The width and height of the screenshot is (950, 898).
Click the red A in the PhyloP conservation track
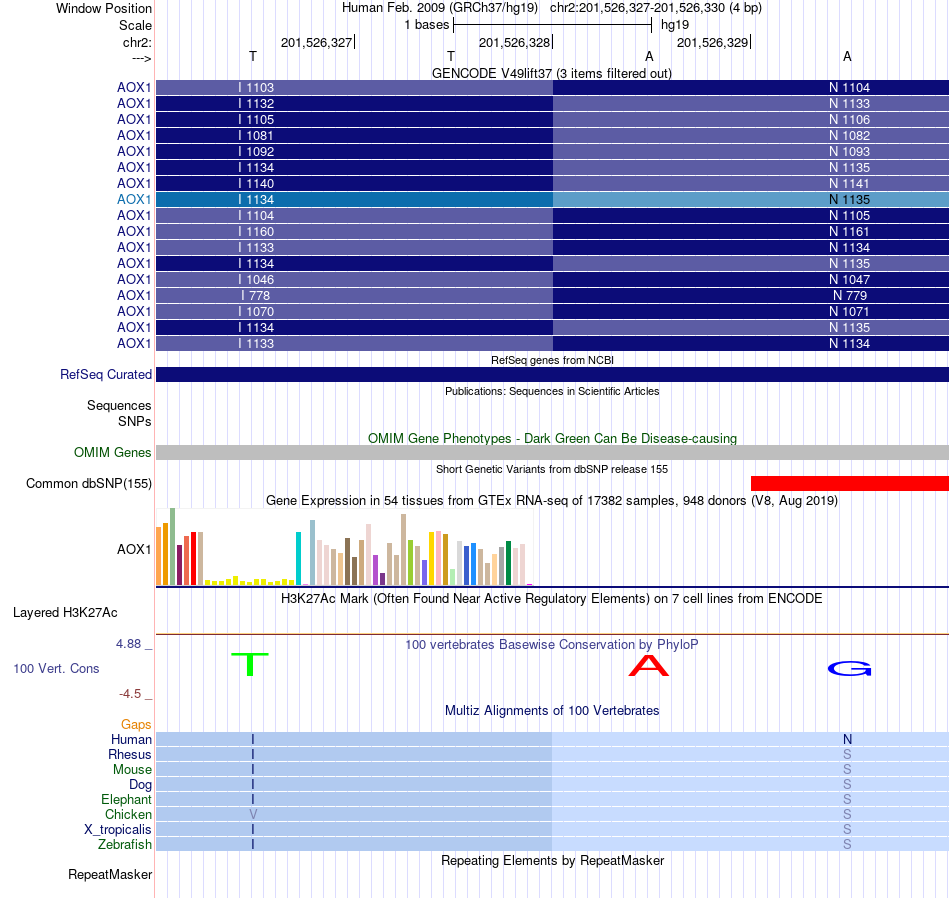[649, 665]
